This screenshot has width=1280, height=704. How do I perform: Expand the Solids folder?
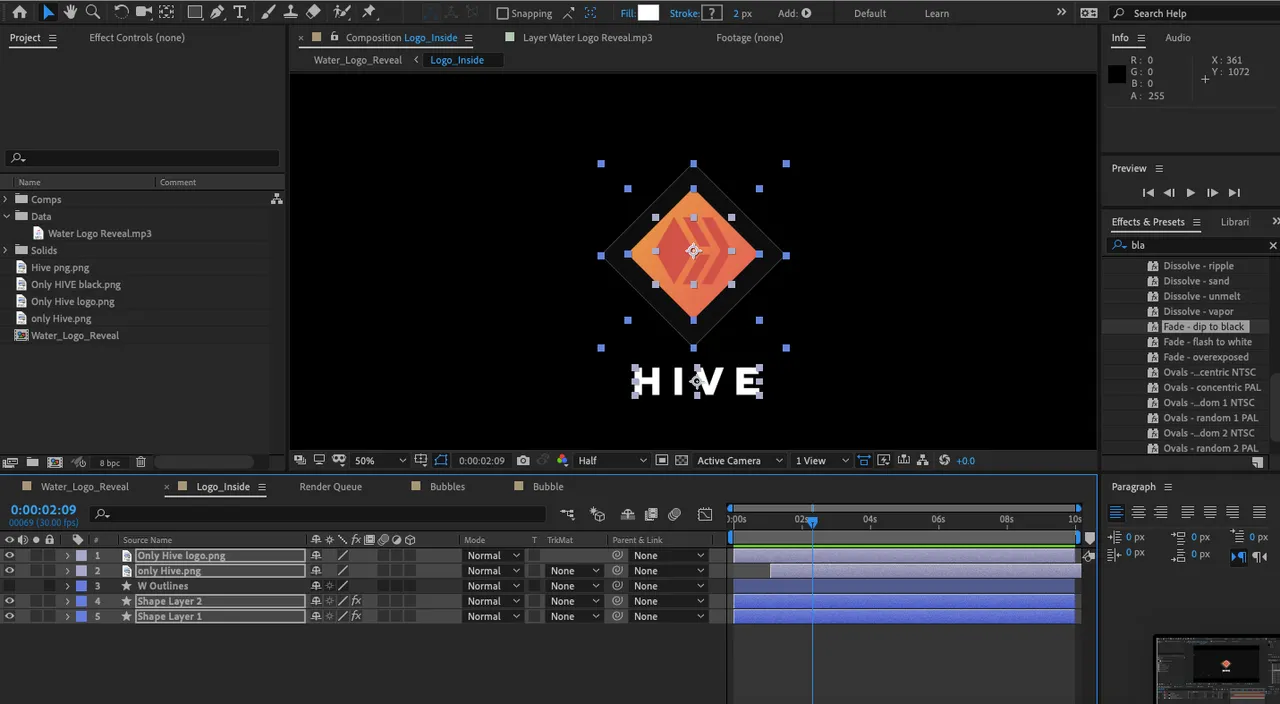tap(7, 250)
